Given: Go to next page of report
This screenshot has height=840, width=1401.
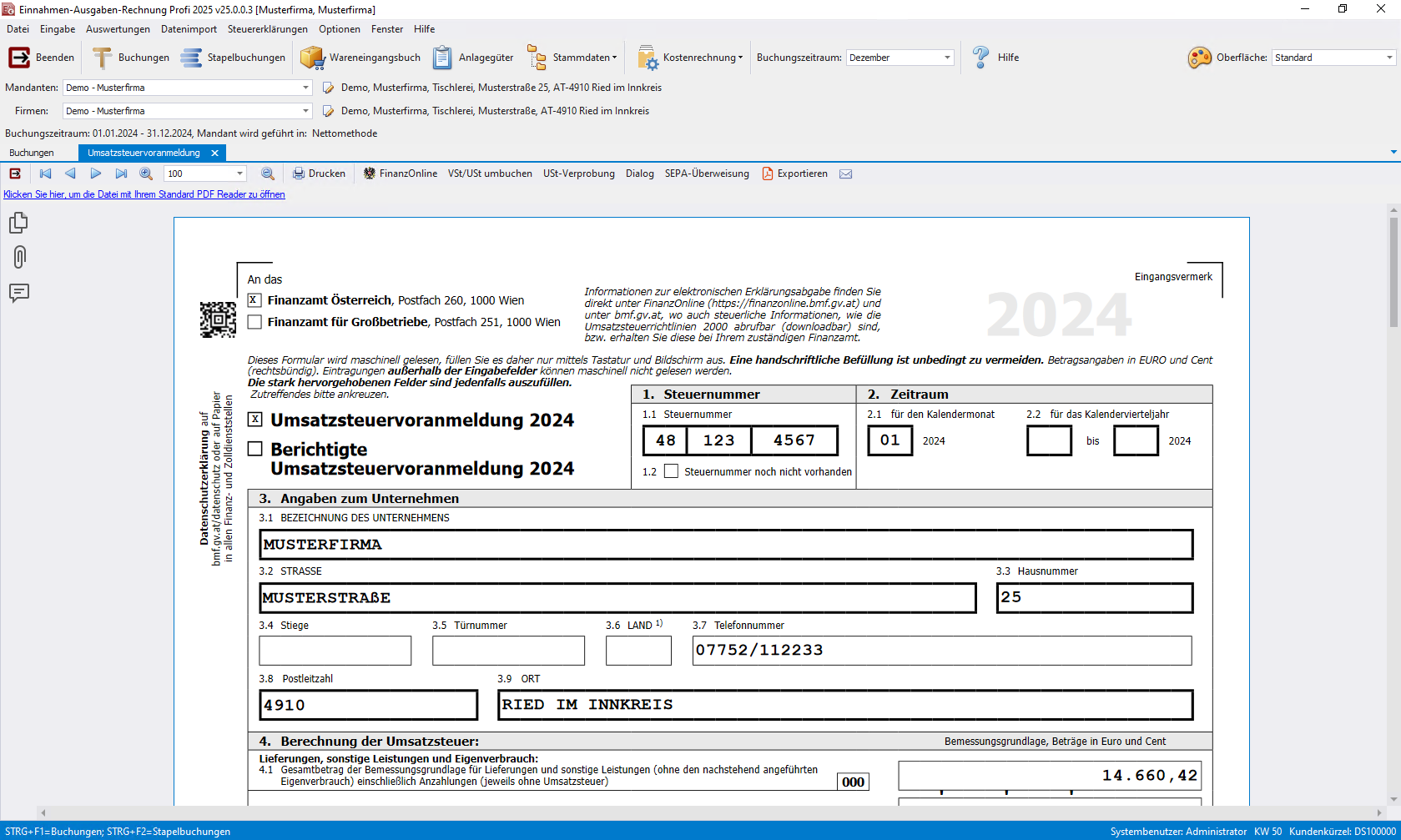Looking at the screenshot, I should click(96, 174).
